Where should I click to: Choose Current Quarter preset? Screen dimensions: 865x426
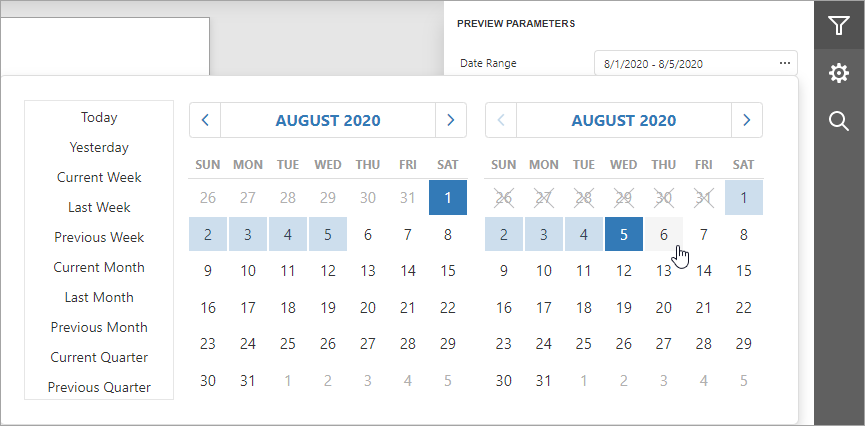[x=99, y=357]
